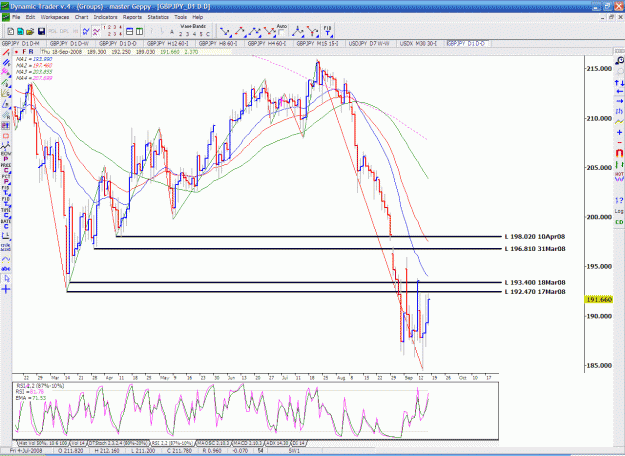Open the RSI 2.2 indicator tab

(172, 443)
